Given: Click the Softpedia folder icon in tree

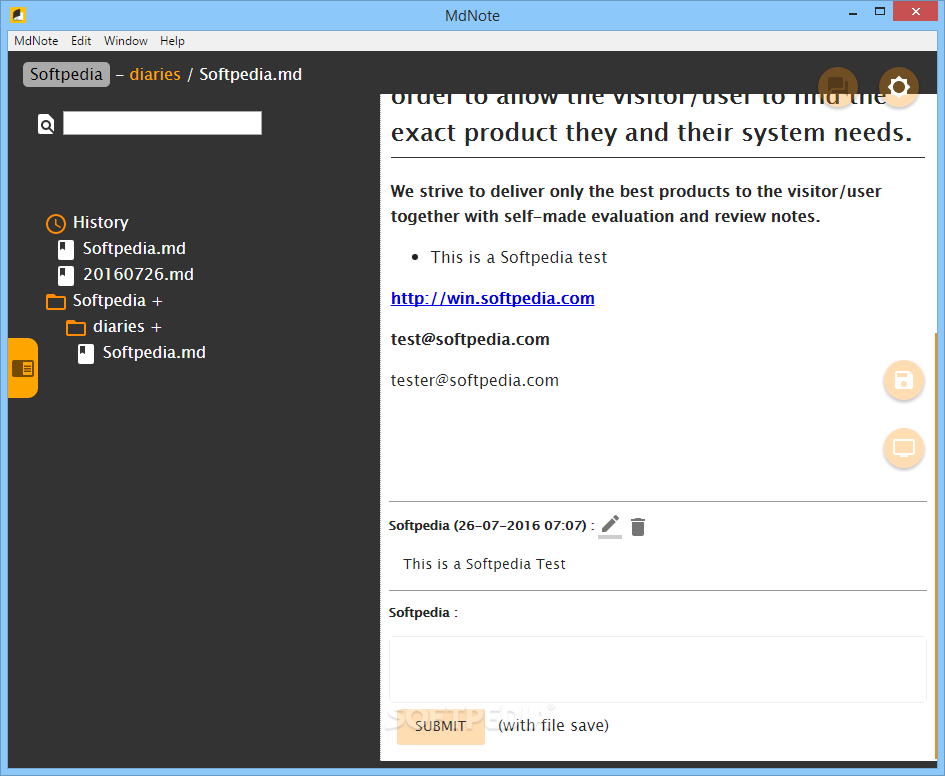Looking at the screenshot, I should (56, 301).
